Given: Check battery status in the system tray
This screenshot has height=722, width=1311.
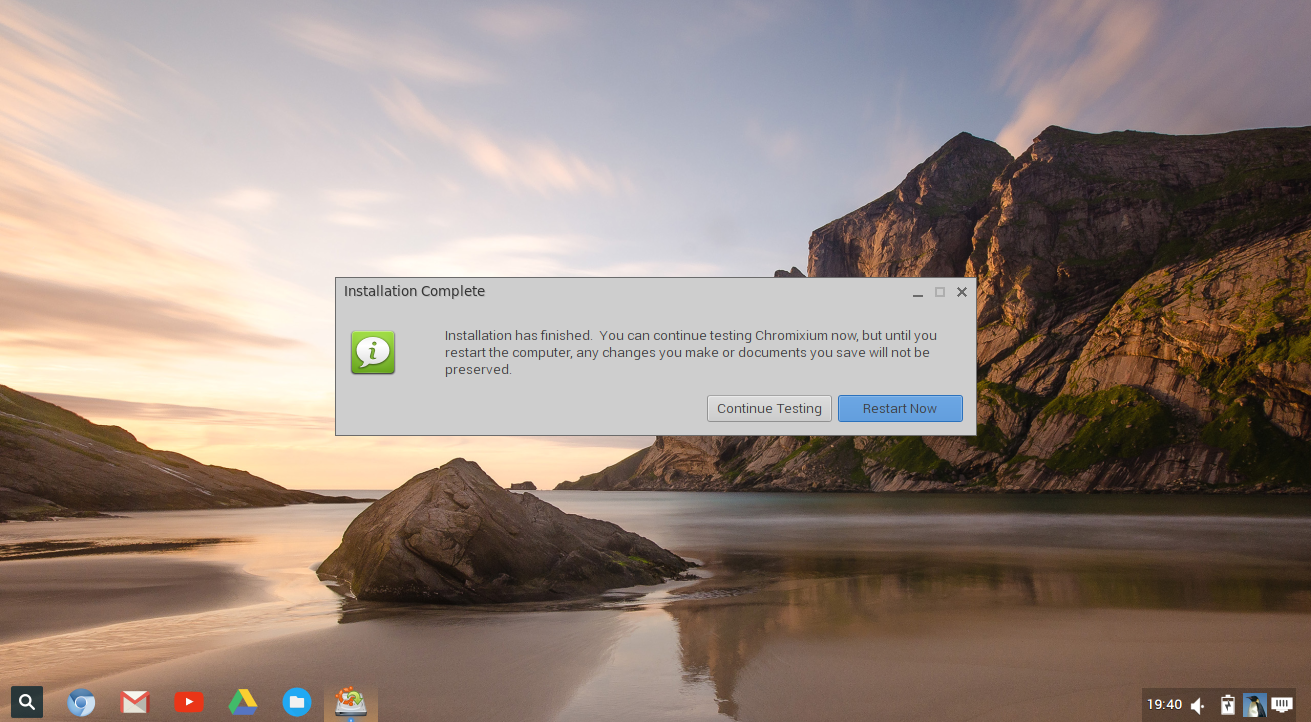Looking at the screenshot, I should pyautogui.click(x=1227, y=705).
